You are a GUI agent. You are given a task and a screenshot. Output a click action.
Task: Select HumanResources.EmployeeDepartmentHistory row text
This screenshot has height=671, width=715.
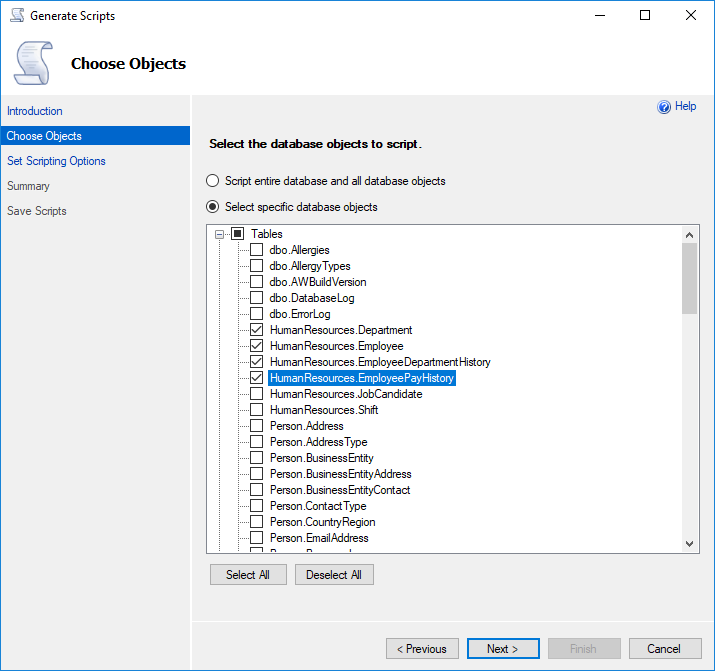pos(380,362)
